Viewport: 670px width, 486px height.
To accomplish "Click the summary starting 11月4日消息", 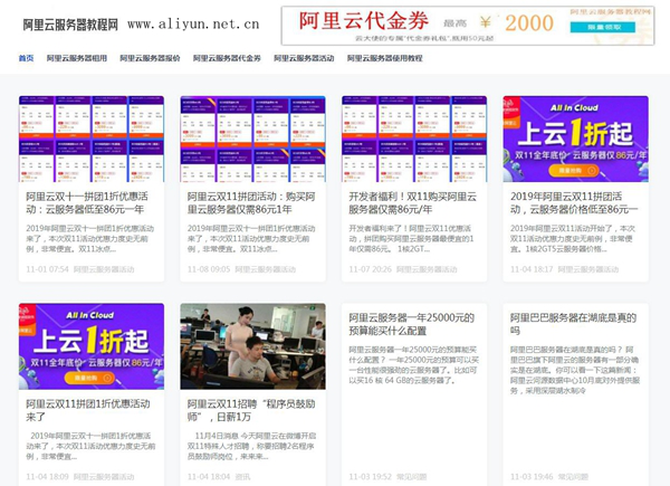I will [252, 446].
